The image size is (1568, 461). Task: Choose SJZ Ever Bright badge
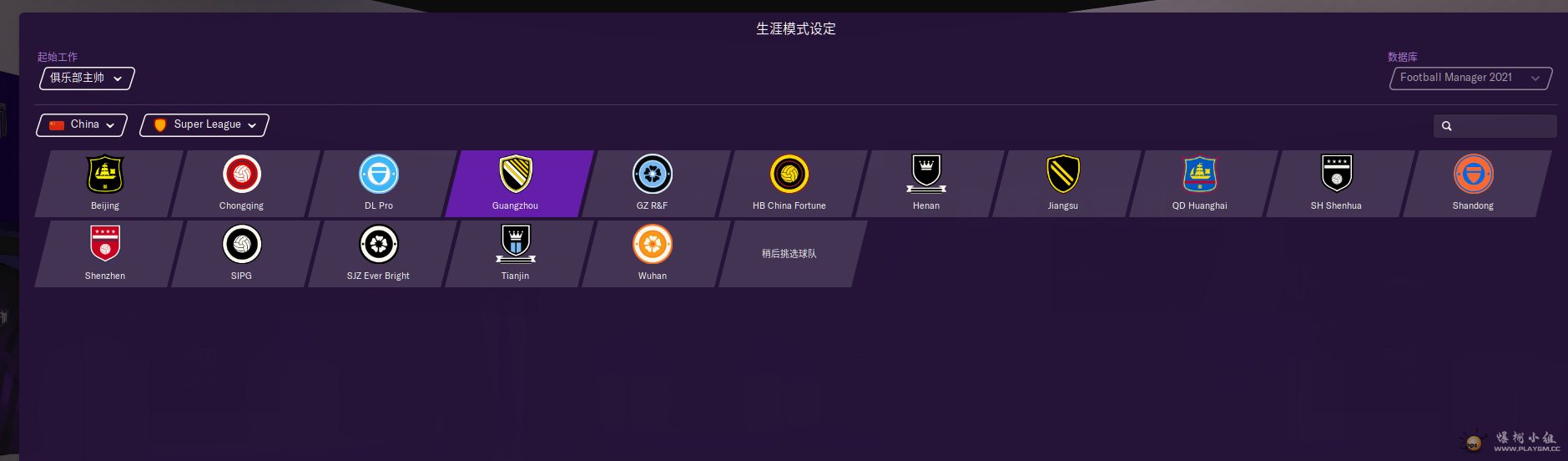[379, 244]
